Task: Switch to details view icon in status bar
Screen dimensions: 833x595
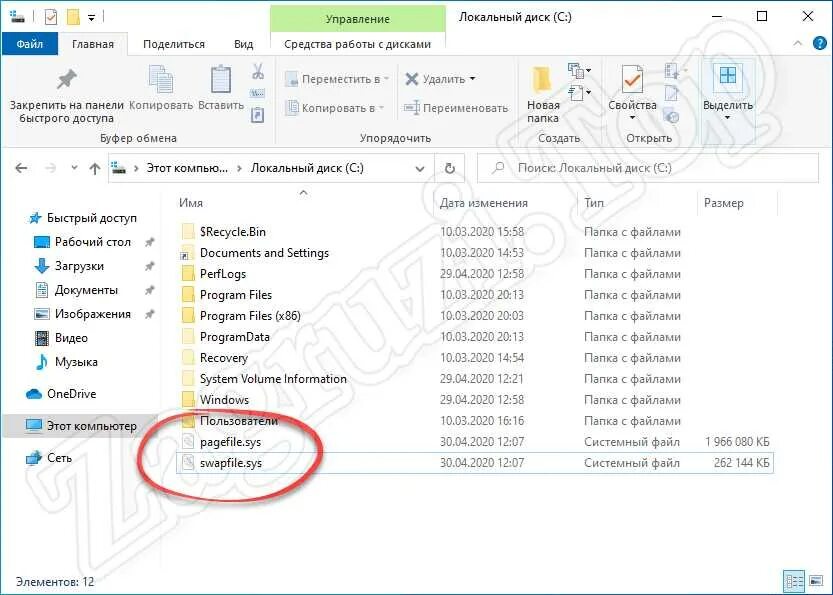Action: (x=794, y=581)
